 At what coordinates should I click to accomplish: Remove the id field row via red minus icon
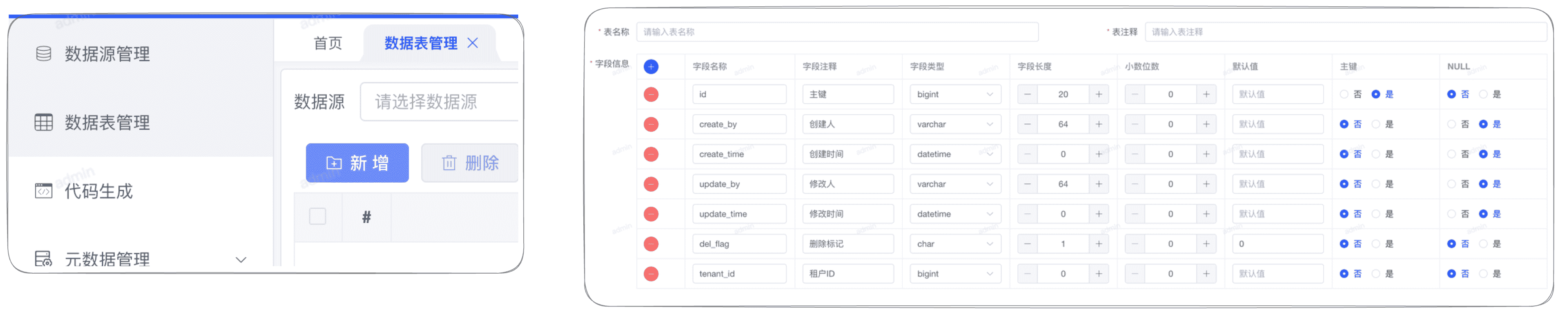click(x=651, y=94)
